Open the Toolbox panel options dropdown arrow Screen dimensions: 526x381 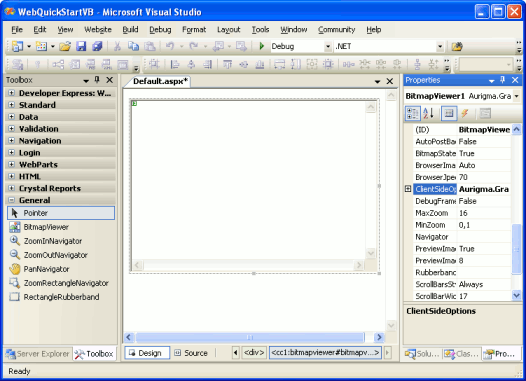click(x=86, y=80)
